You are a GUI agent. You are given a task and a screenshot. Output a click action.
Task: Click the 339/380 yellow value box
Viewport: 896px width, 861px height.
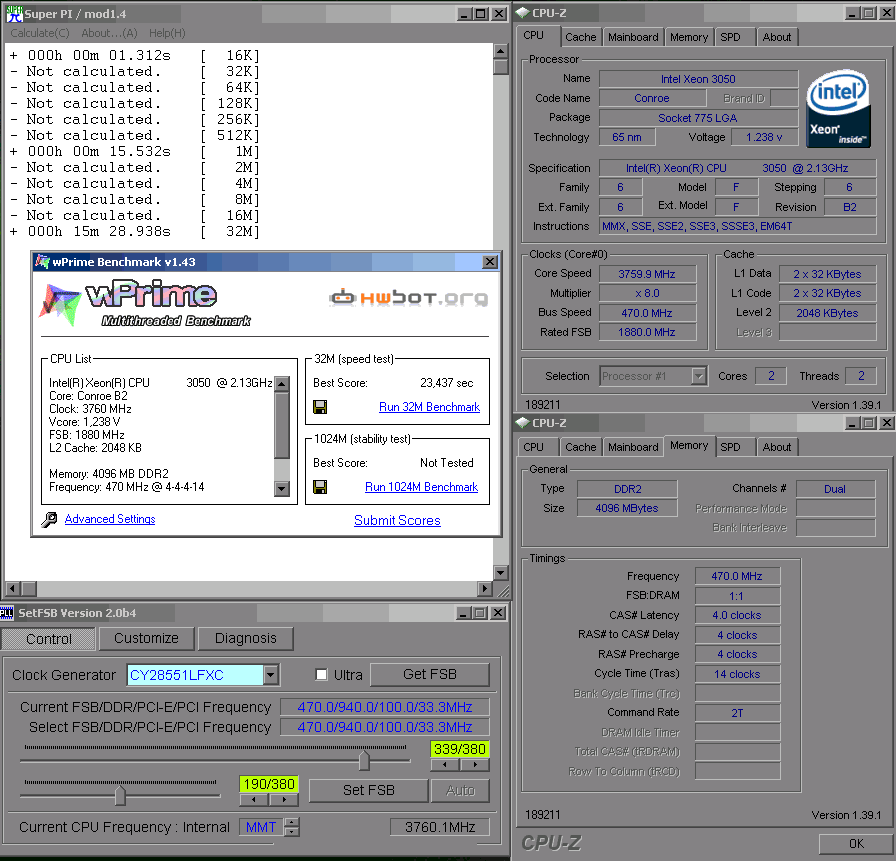coord(459,749)
